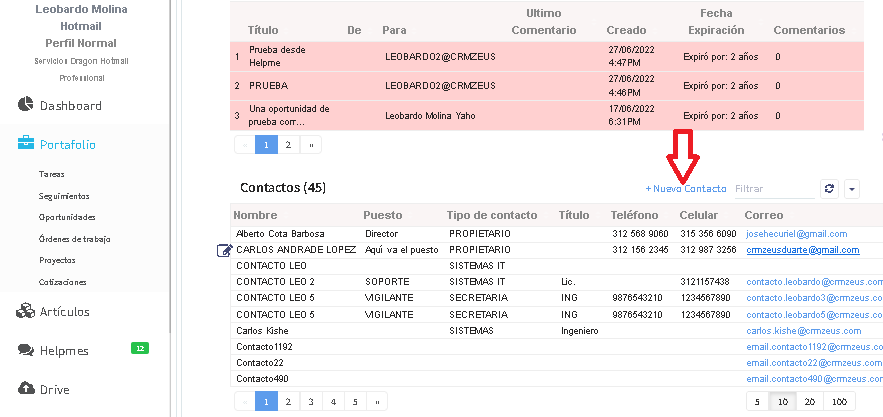
Task: Open the Tareas submenu item
Action: click(52, 174)
